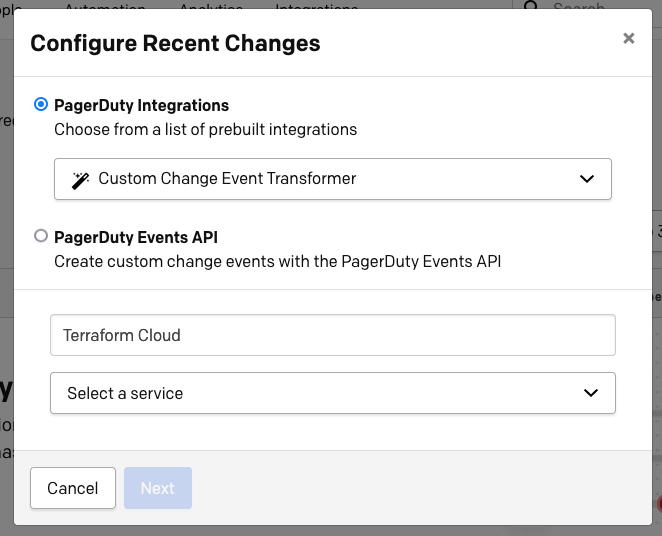Click the 'Choose from a list of prebuilt integrations' text
The width and height of the screenshot is (662, 536).
[x=206, y=130]
